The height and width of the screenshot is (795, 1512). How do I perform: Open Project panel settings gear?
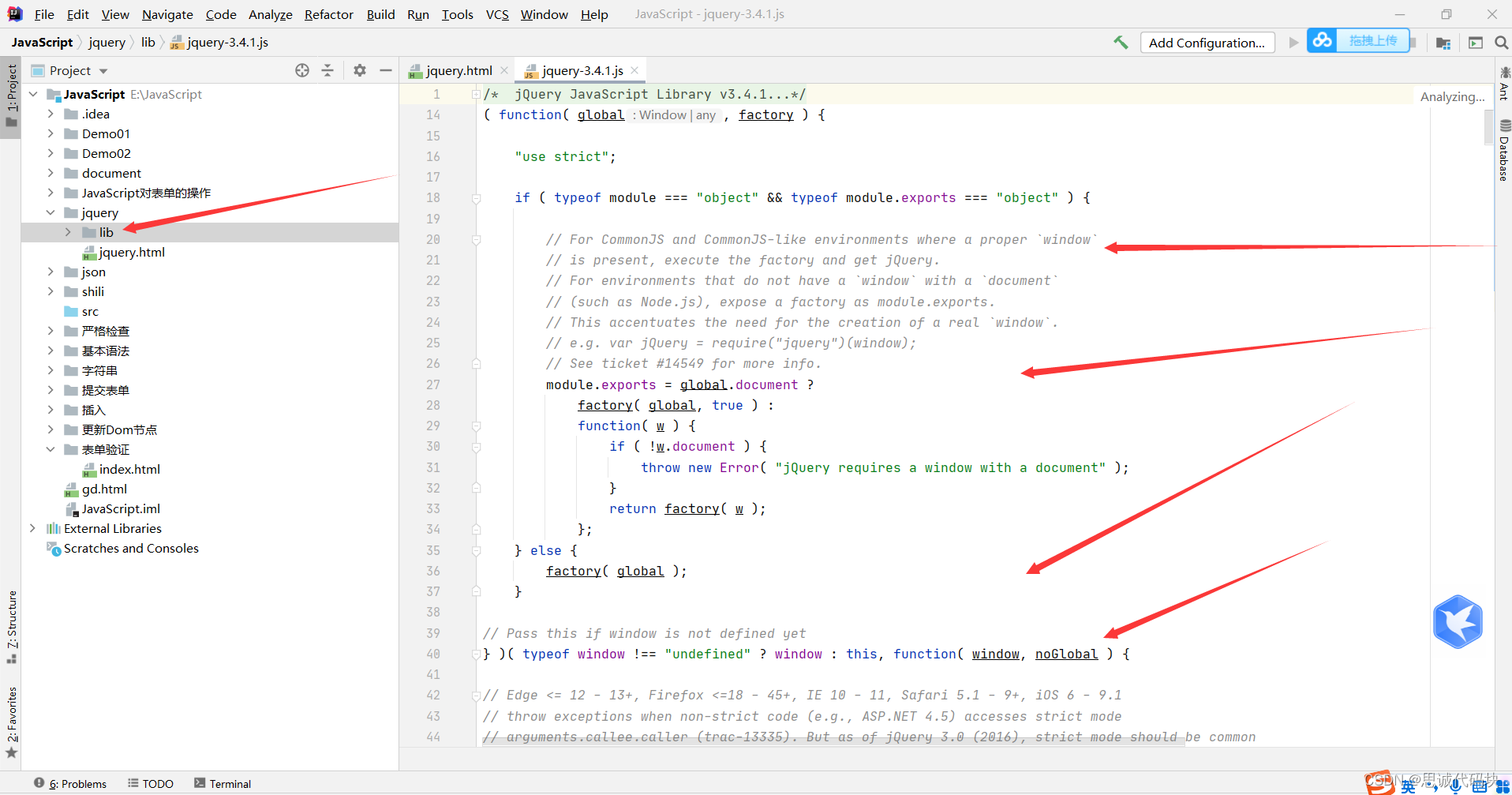pos(360,70)
